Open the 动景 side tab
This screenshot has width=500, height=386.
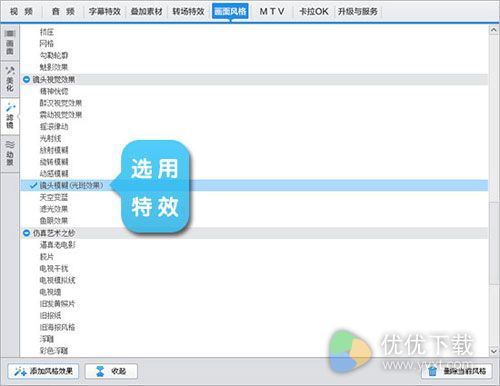coord(10,153)
